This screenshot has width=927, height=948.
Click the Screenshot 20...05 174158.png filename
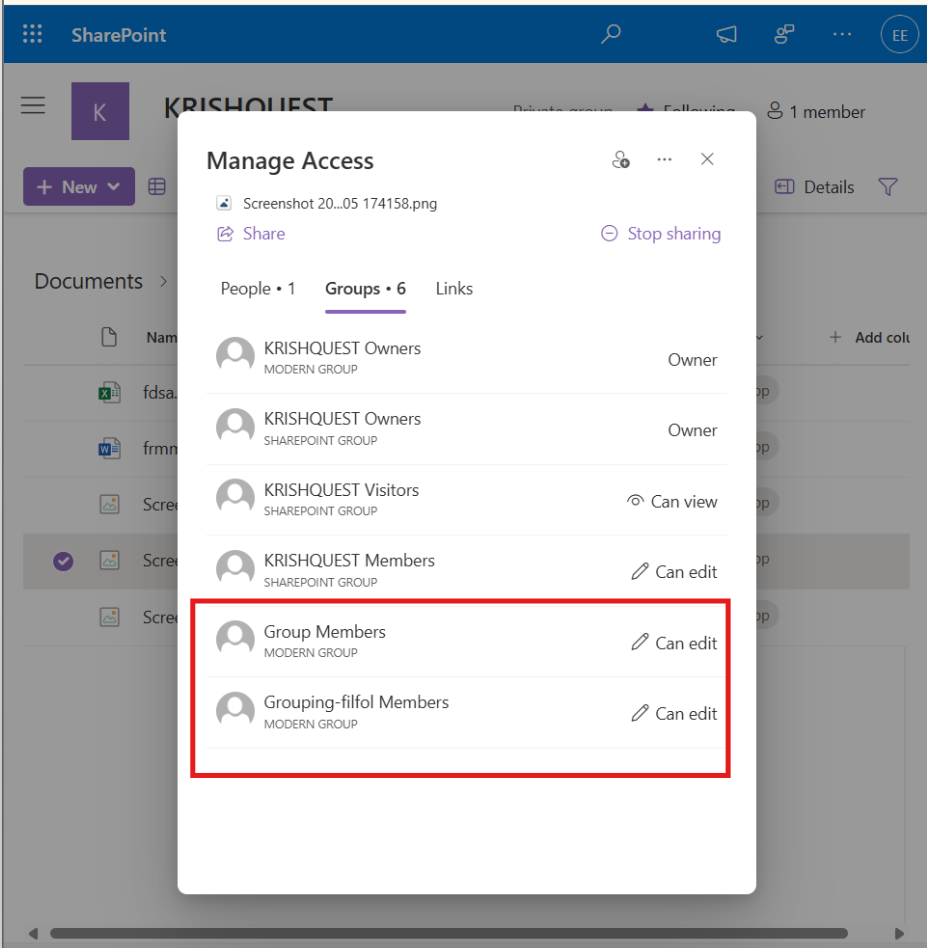click(x=340, y=204)
